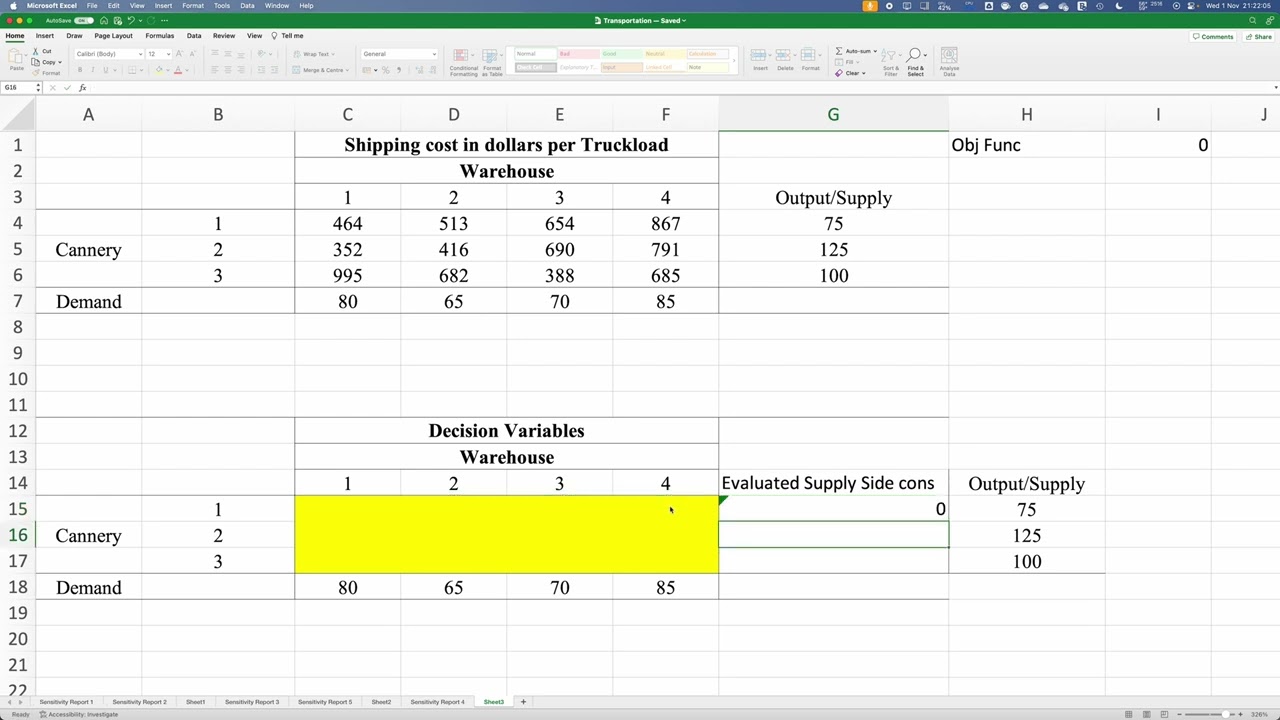This screenshot has width=1280, height=720.
Task: Open Find & Select magnifier
Action: click(x=915, y=62)
